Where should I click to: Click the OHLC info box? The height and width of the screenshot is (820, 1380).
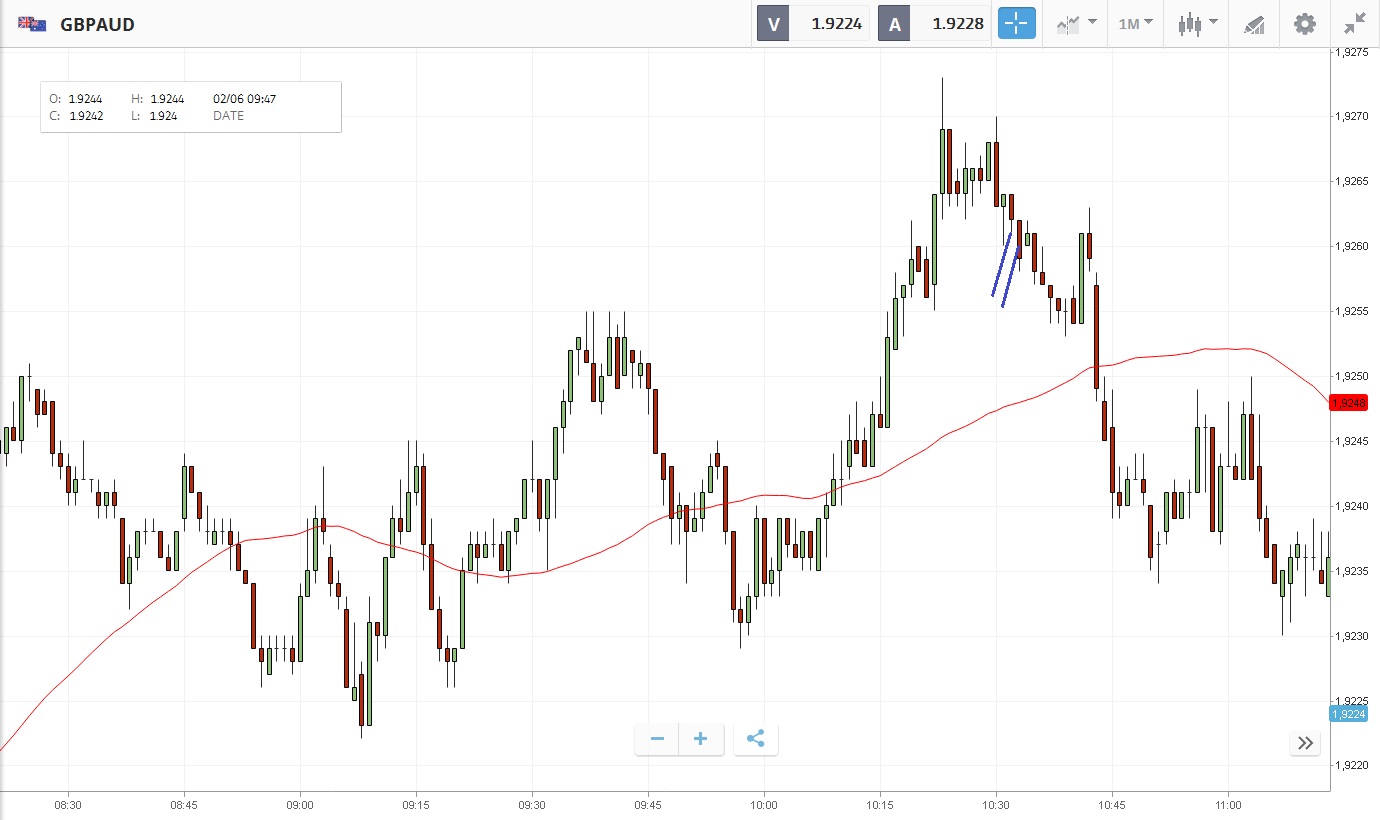pyautogui.click(x=191, y=107)
